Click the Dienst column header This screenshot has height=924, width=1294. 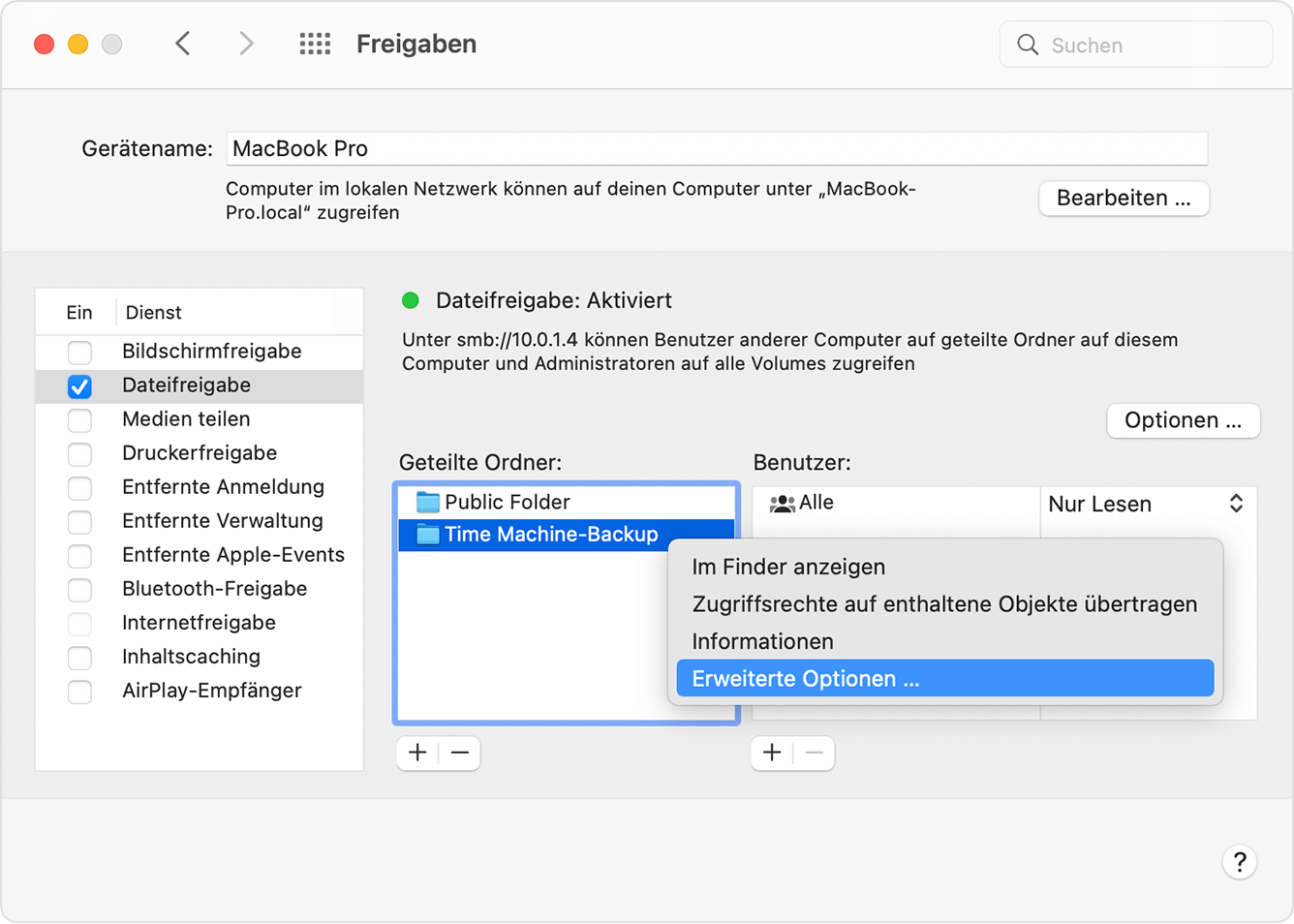(153, 312)
